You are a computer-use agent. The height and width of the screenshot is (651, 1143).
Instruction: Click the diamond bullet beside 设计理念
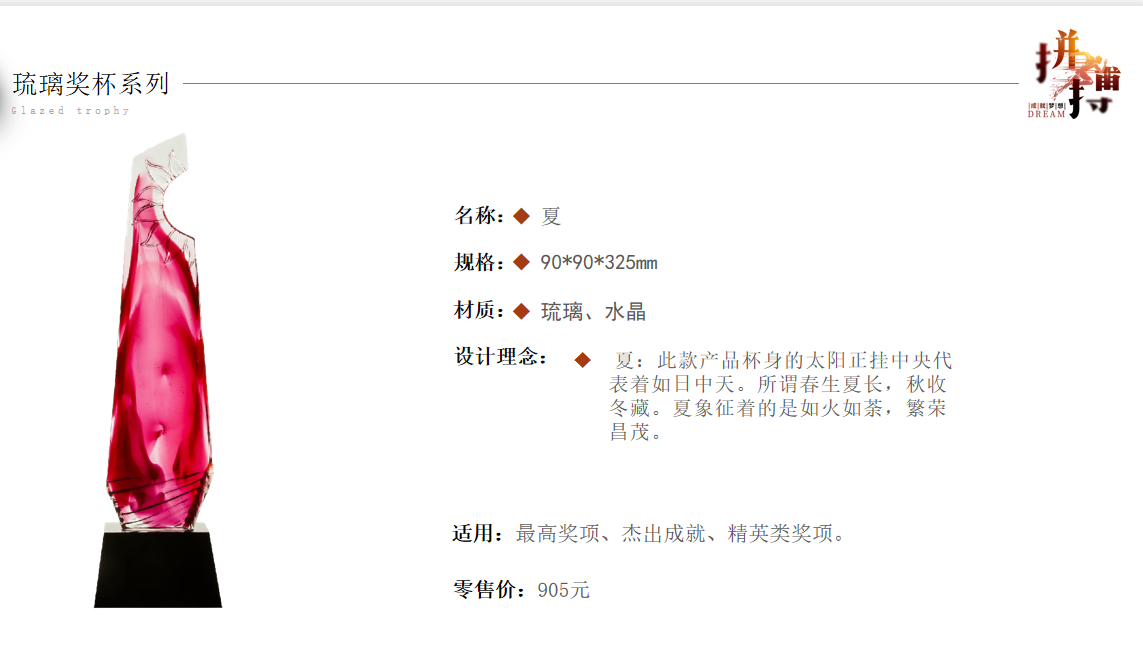tap(582, 360)
